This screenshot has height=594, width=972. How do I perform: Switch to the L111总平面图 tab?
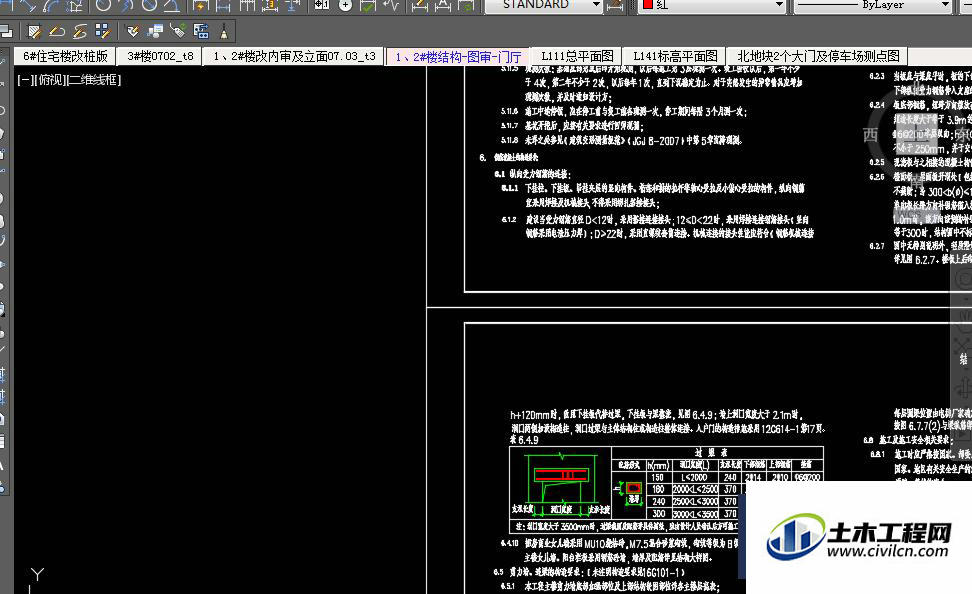(x=577, y=56)
